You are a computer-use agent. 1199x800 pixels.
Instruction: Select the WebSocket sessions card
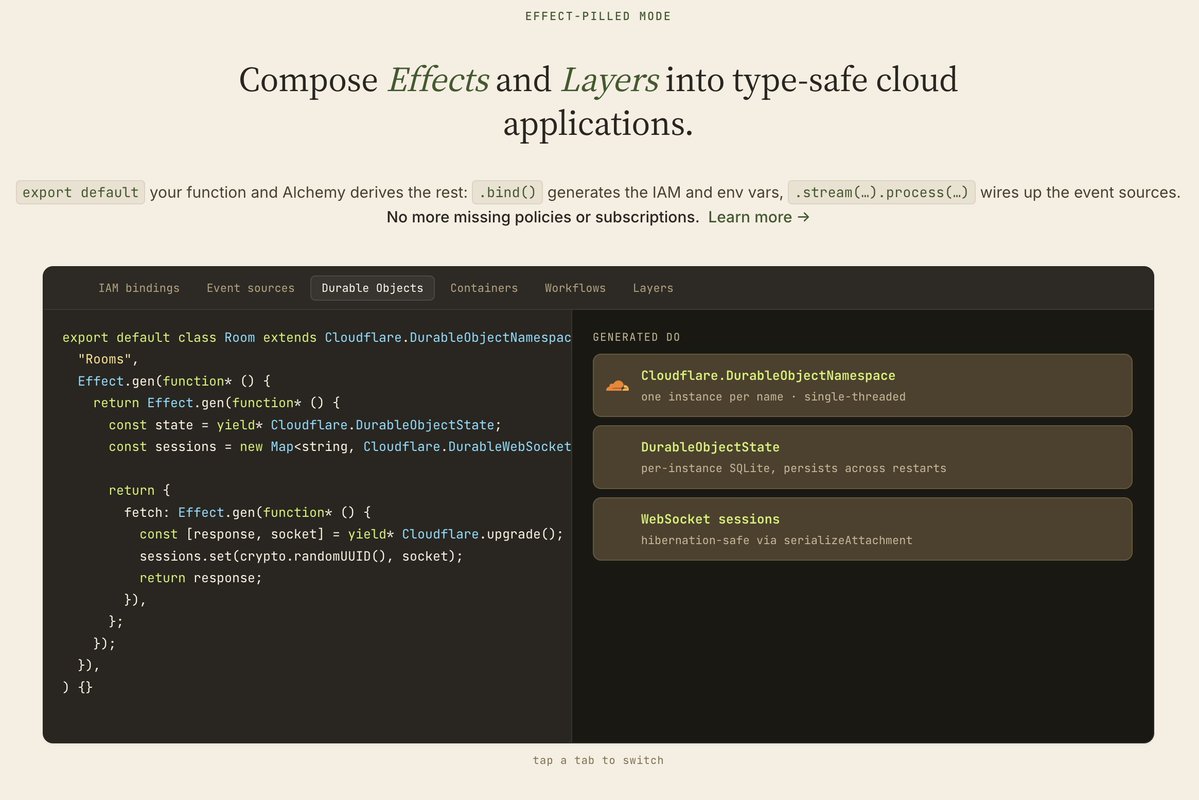863,529
